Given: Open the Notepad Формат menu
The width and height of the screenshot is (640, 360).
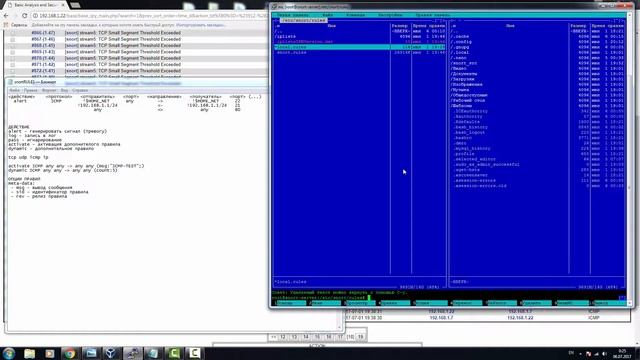Looking at the screenshot, I should click(x=49, y=90).
